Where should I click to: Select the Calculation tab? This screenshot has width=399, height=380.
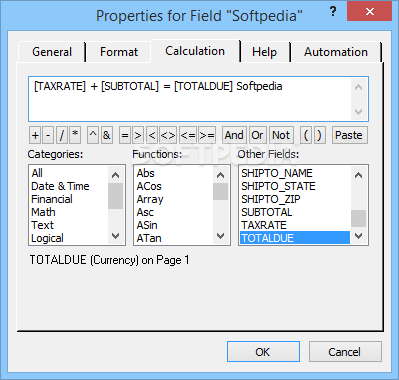(x=195, y=51)
